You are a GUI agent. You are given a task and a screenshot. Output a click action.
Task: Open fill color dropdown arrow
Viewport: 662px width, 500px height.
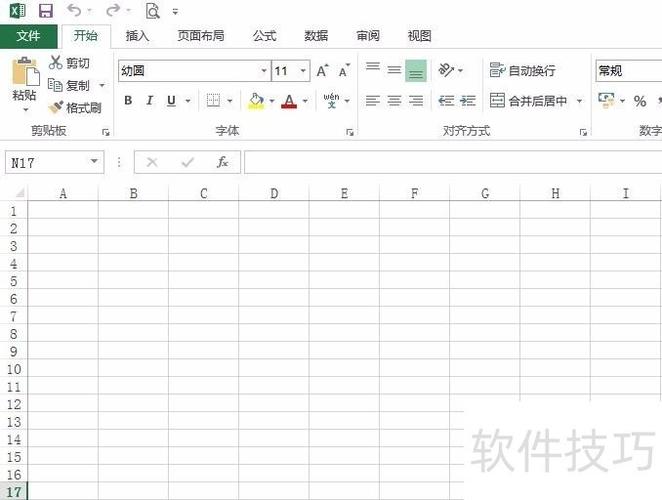(x=272, y=101)
